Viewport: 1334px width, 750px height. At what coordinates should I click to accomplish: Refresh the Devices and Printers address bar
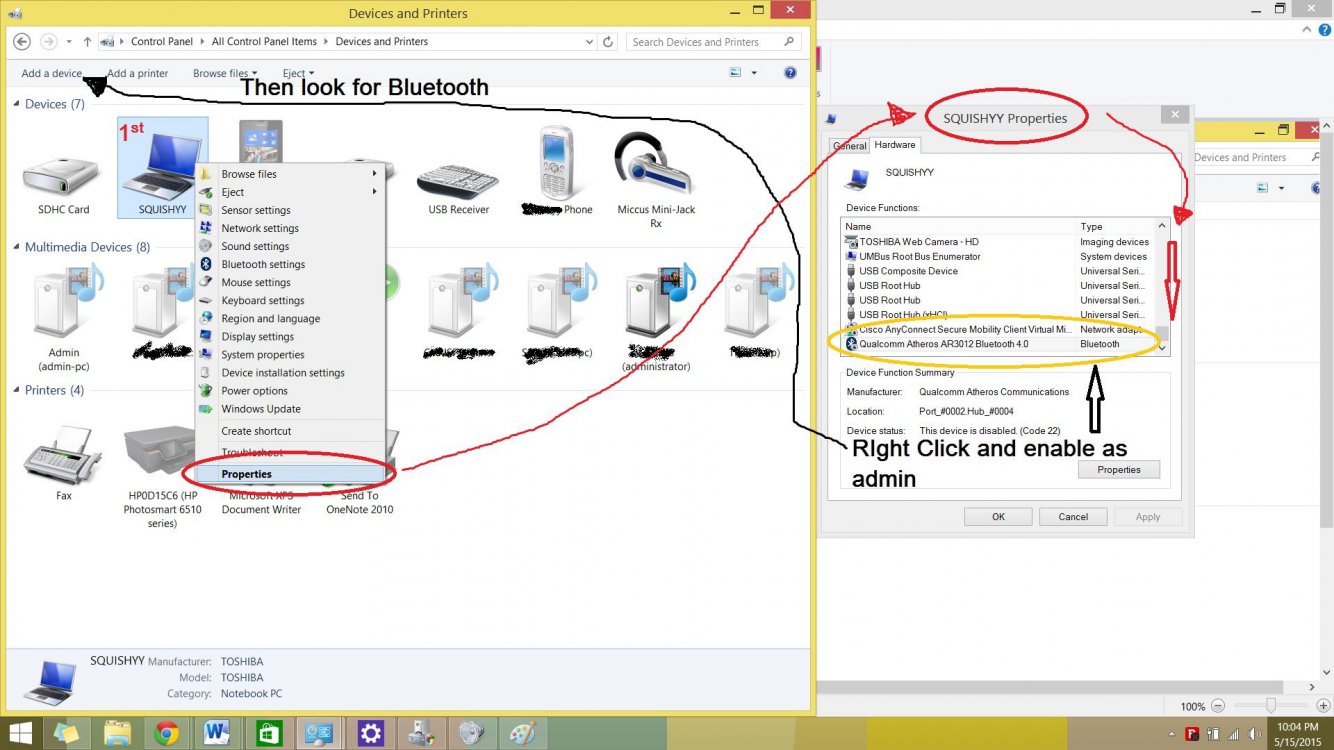[x=608, y=42]
